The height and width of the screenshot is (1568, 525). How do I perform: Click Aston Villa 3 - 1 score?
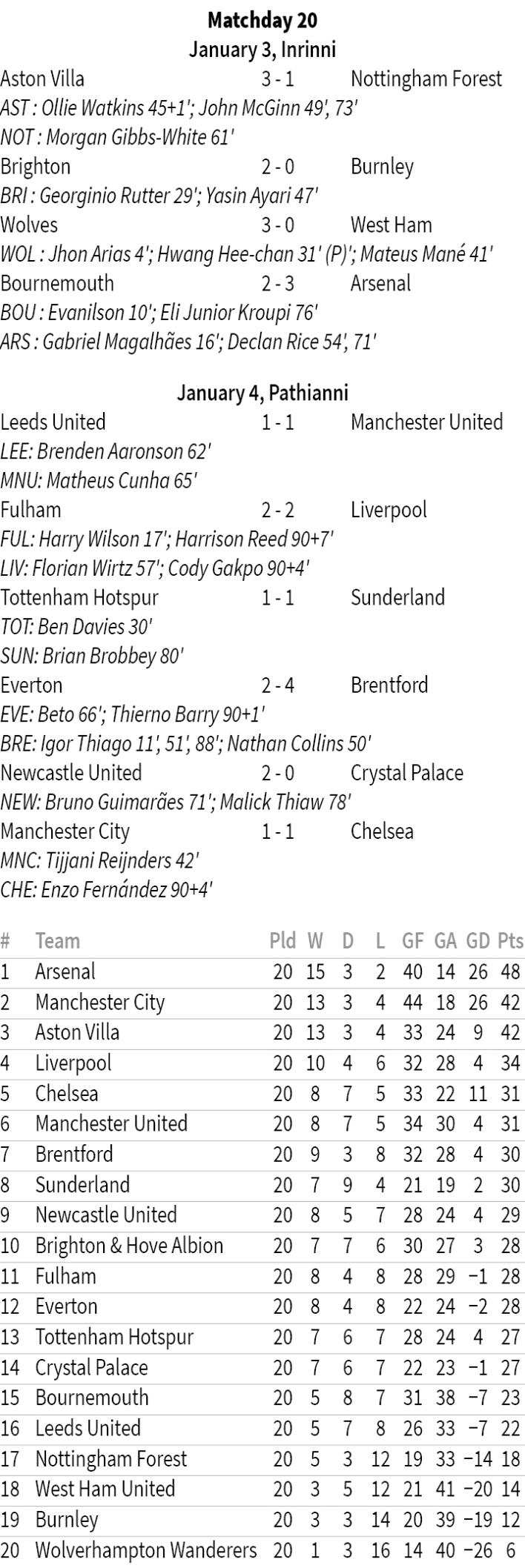tap(277, 79)
